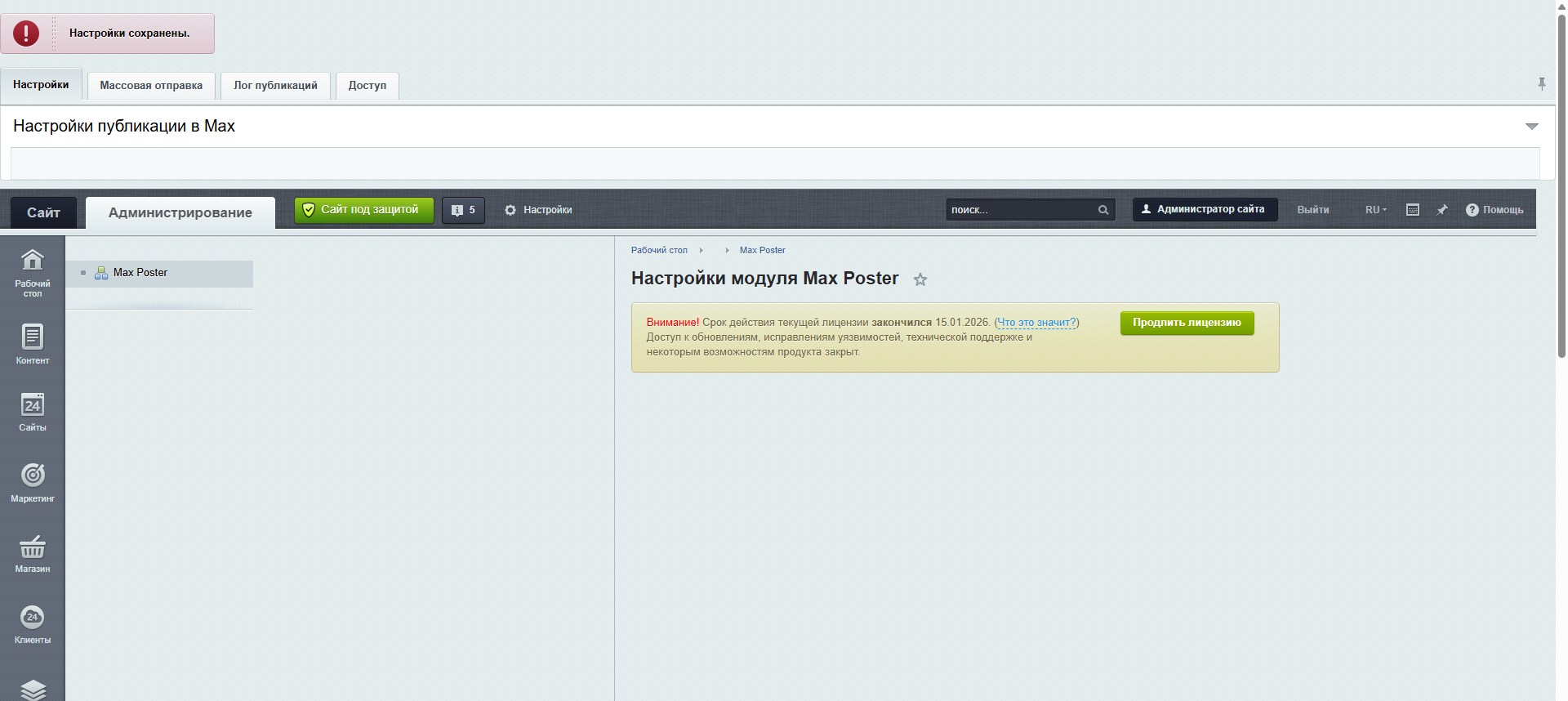This screenshot has width=1568, height=701.
Task: Add Max Poster settings page to favorites
Action: (920, 279)
